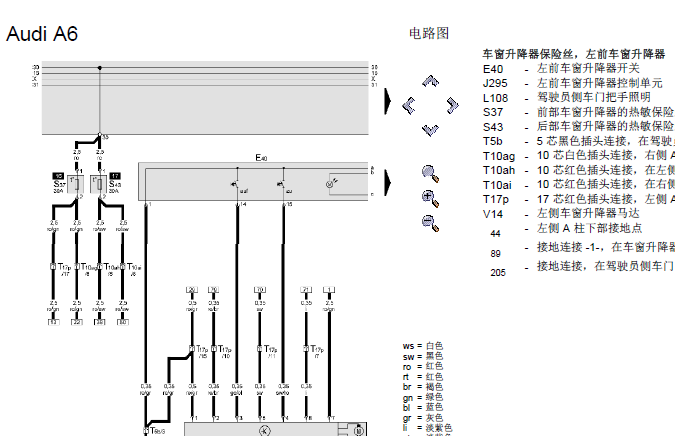Viewport: 675px width, 436px height.
Task: Click reference box 80
Action: 123,322
